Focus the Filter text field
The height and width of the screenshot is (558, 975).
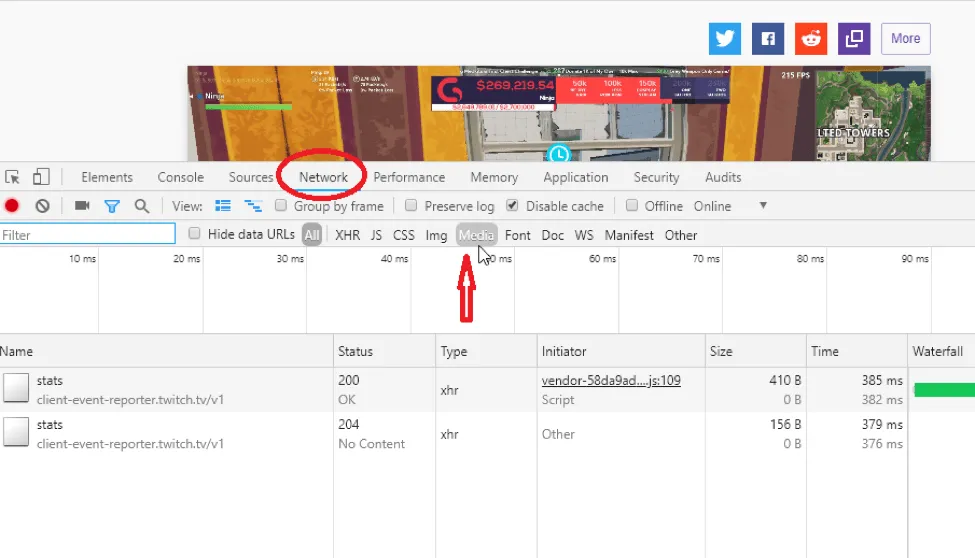tap(88, 235)
